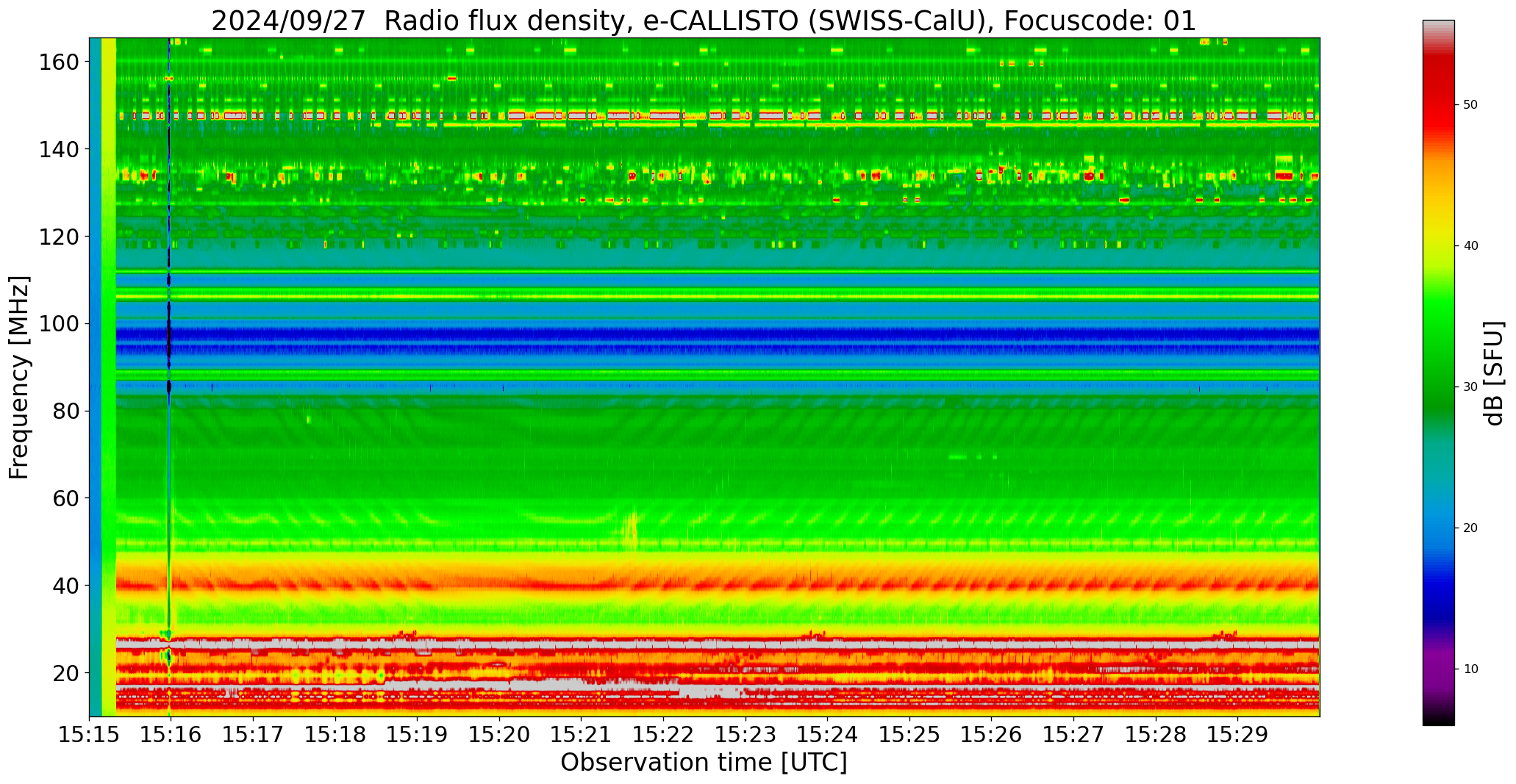Click the 15:28 time tick label

coord(1155,733)
